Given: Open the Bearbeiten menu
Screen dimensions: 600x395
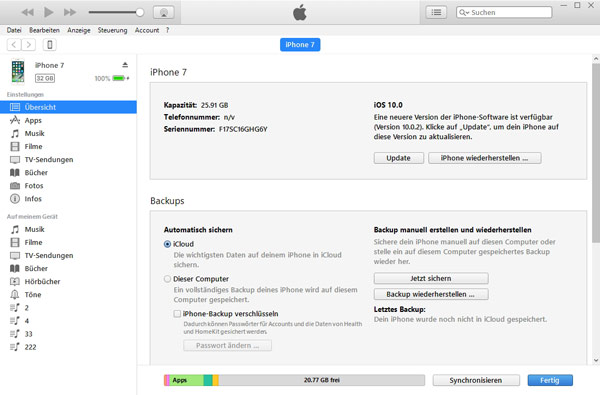Looking at the screenshot, I should pos(44,30).
